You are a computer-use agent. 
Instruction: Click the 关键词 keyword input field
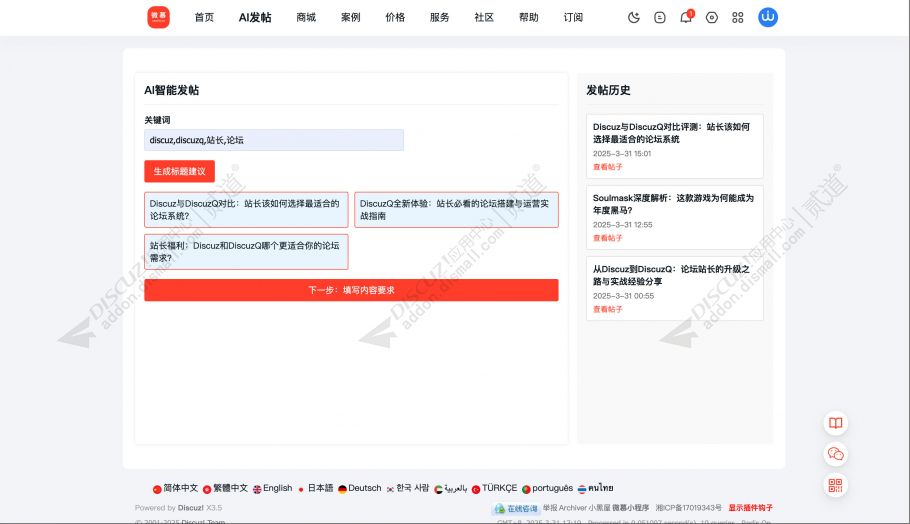tap(274, 140)
